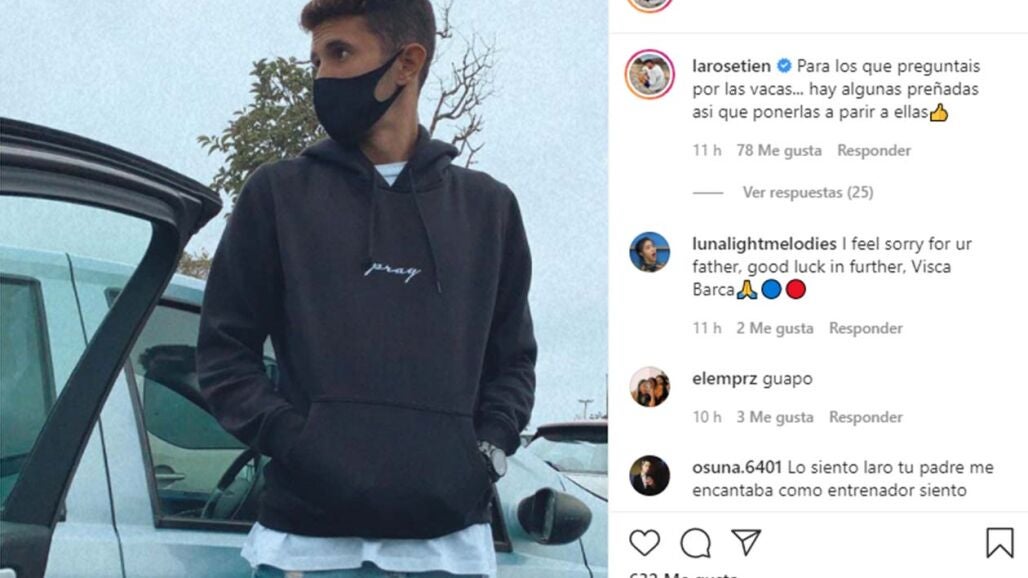Expand Ver respuestas (25) replies
1028x578 pixels.
point(808,192)
